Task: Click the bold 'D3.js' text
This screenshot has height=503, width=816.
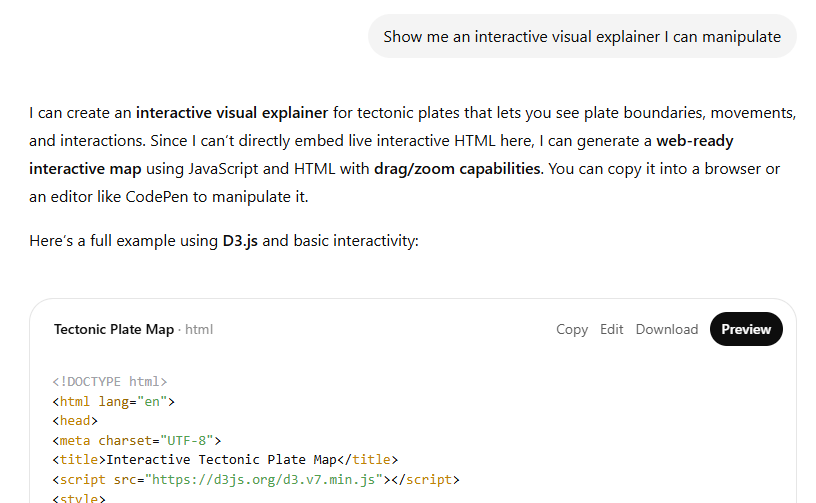Action: pos(240,241)
